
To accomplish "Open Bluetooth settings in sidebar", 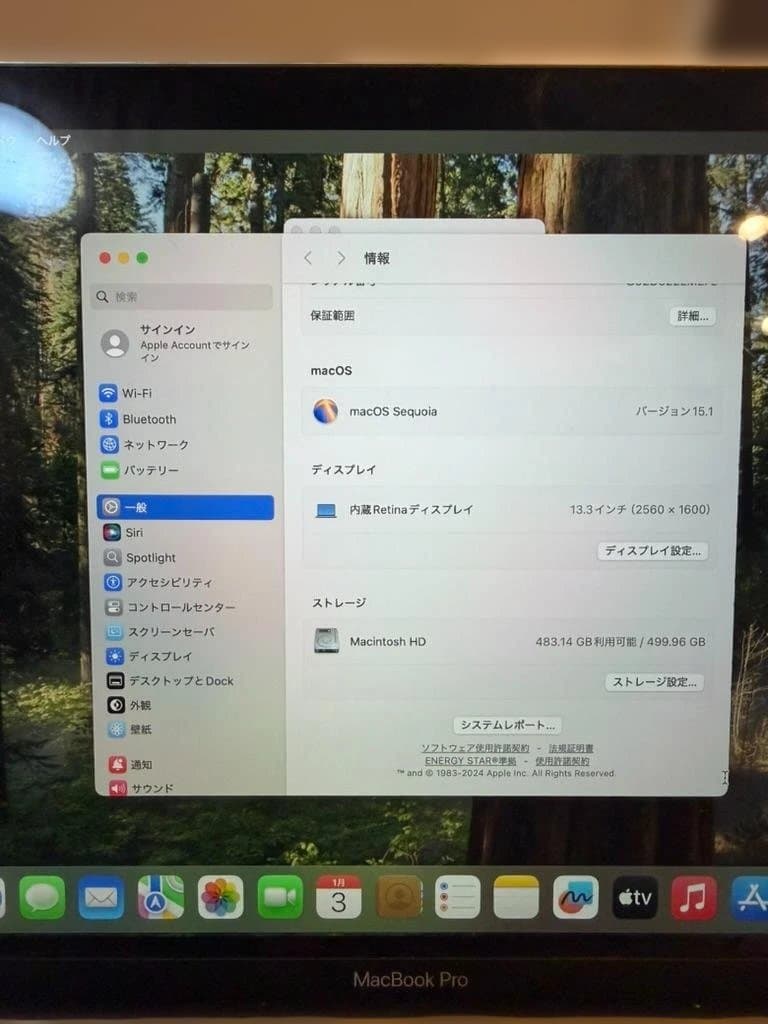I will pyautogui.click(x=185, y=419).
